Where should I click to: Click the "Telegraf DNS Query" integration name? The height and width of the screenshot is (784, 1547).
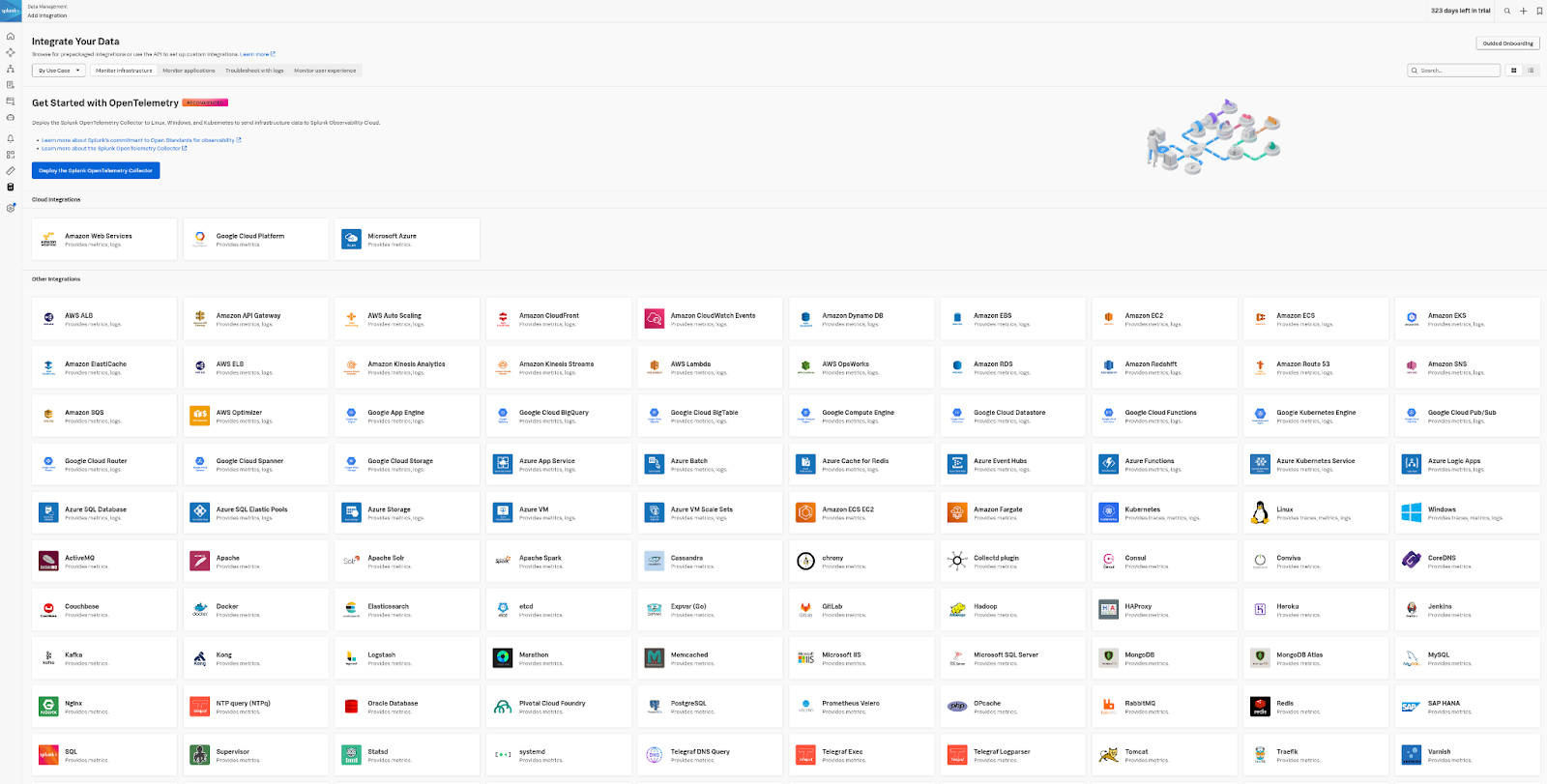[x=700, y=752]
